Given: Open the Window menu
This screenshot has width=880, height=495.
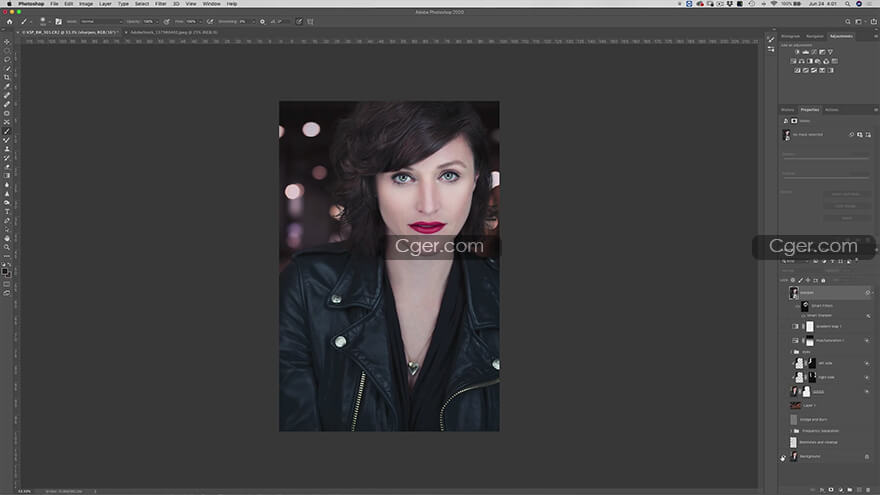Looking at the screenshot, I should point(212,3).
